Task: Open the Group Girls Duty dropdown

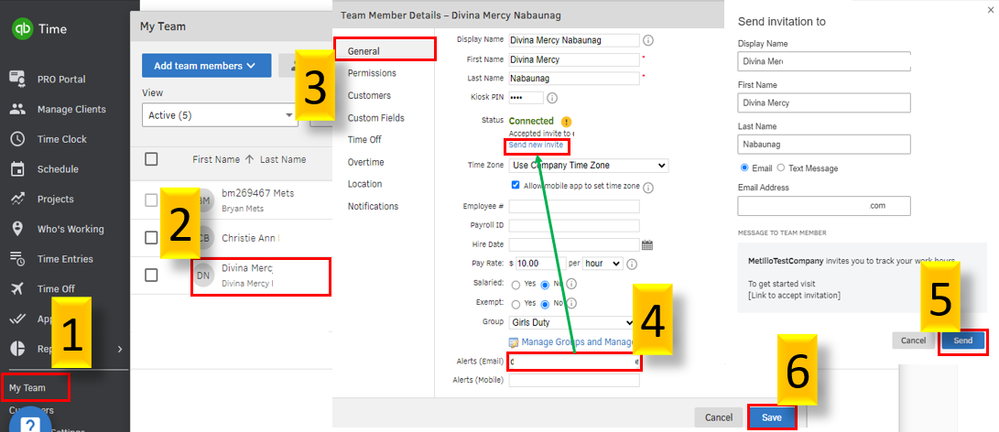Action: pos(571,322)
